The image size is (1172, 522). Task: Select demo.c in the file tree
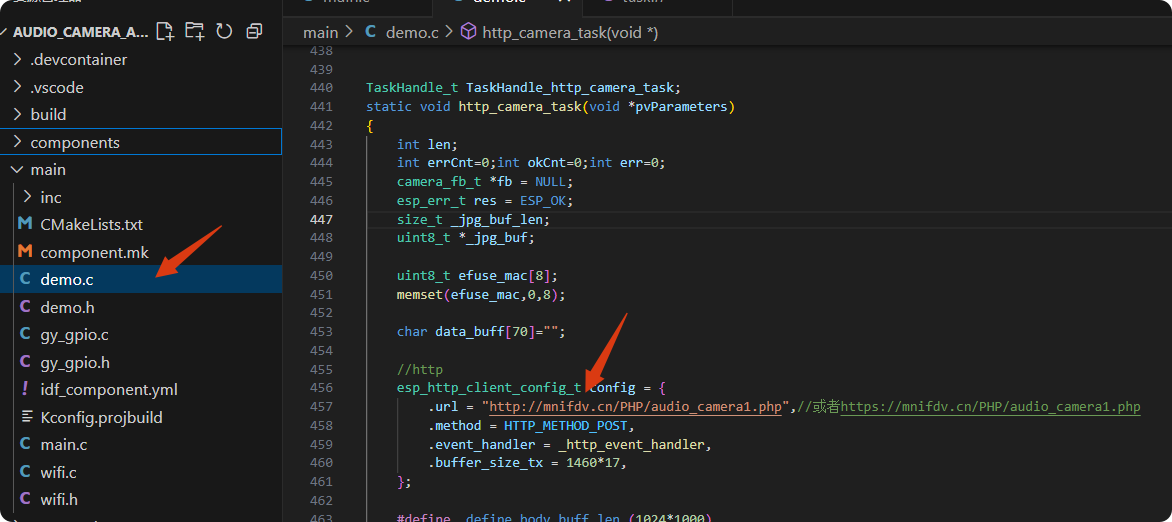click(141, 280)
